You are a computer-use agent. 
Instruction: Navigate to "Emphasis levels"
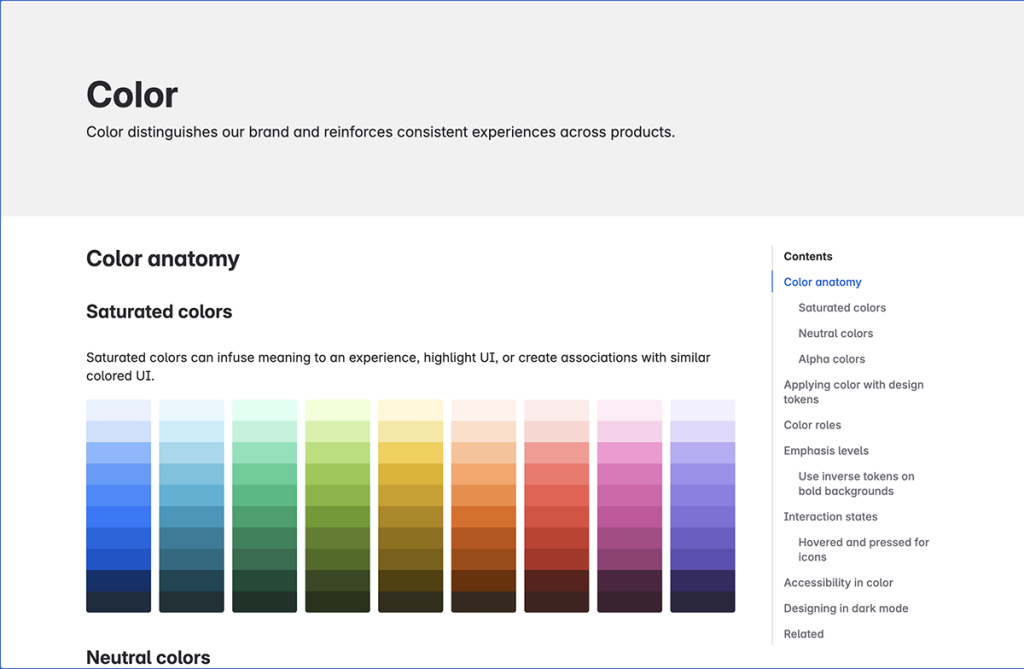point(826,450)
